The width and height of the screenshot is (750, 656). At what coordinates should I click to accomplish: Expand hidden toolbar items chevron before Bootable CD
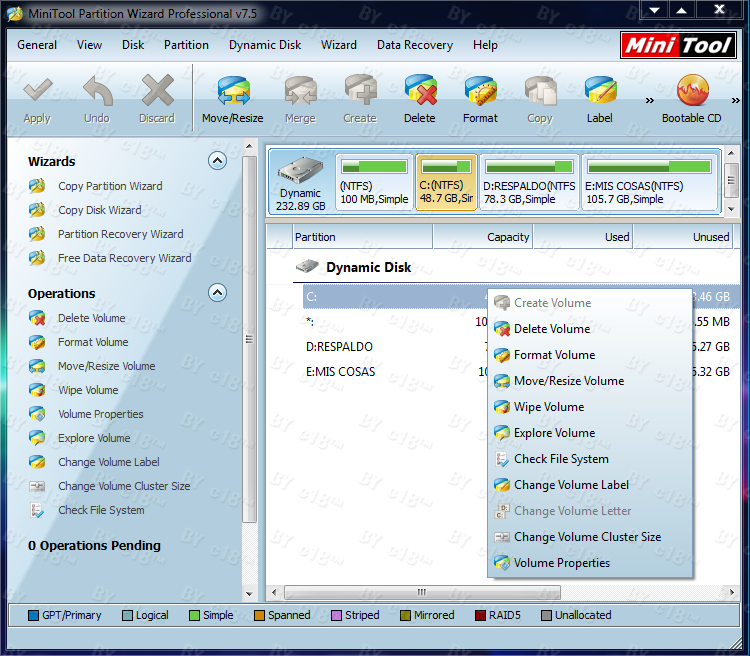pos(650,100)
